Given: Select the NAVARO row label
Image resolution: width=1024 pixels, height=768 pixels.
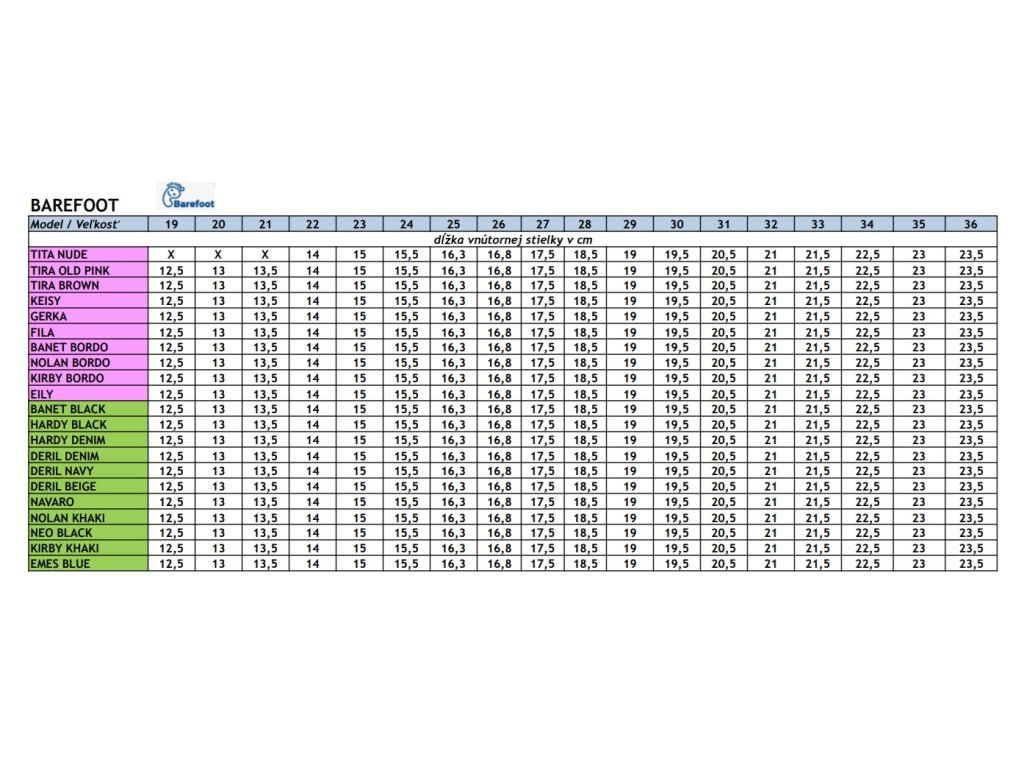Looking at the screenshot, I should pyautogui.click(x=88, y=502).
